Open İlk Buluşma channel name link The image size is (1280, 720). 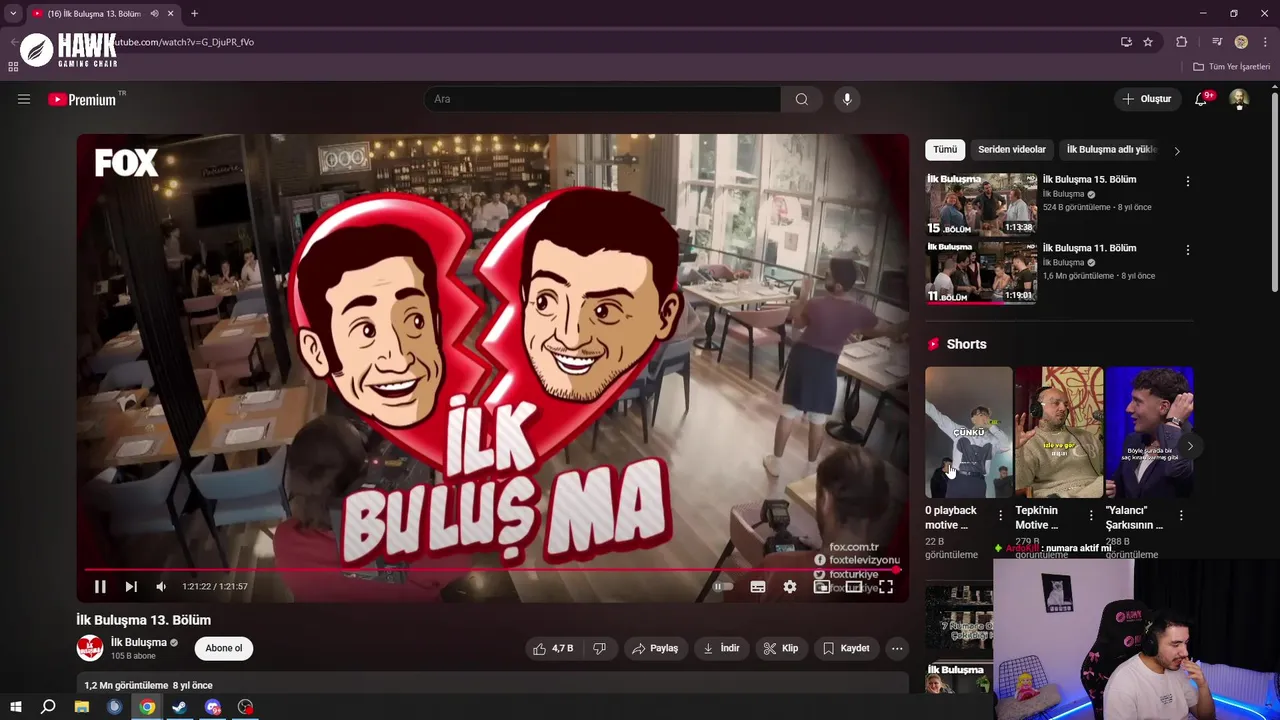[139, 642]
